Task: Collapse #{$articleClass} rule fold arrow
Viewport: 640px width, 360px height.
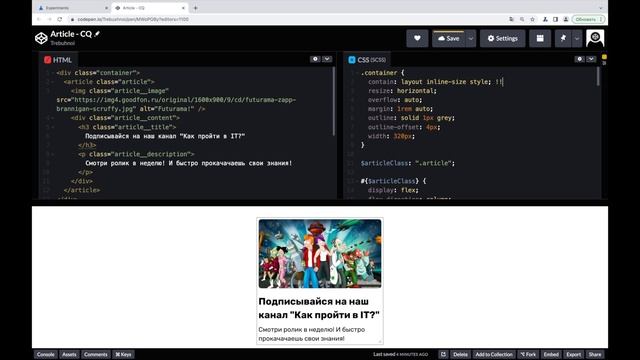Action: pos(357,181)
